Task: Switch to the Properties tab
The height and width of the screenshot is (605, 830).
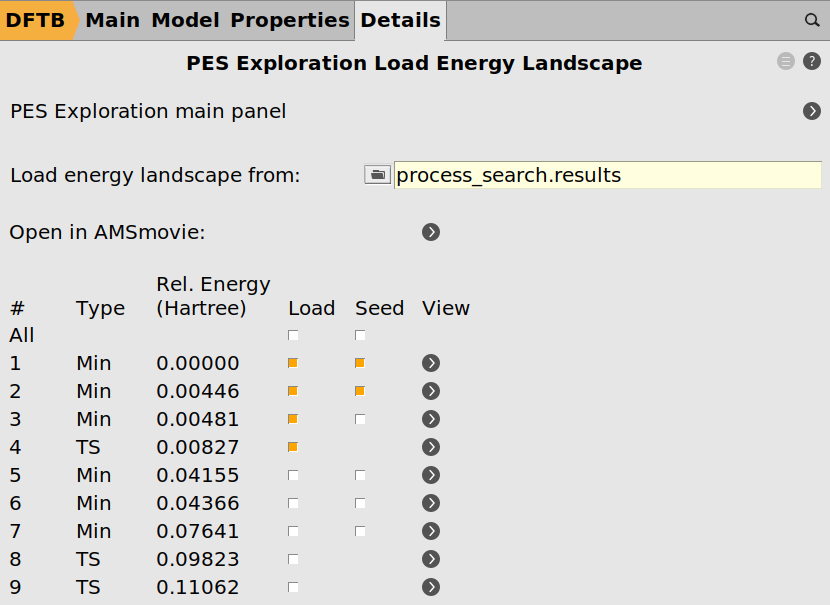Action: tap(290, 20)
